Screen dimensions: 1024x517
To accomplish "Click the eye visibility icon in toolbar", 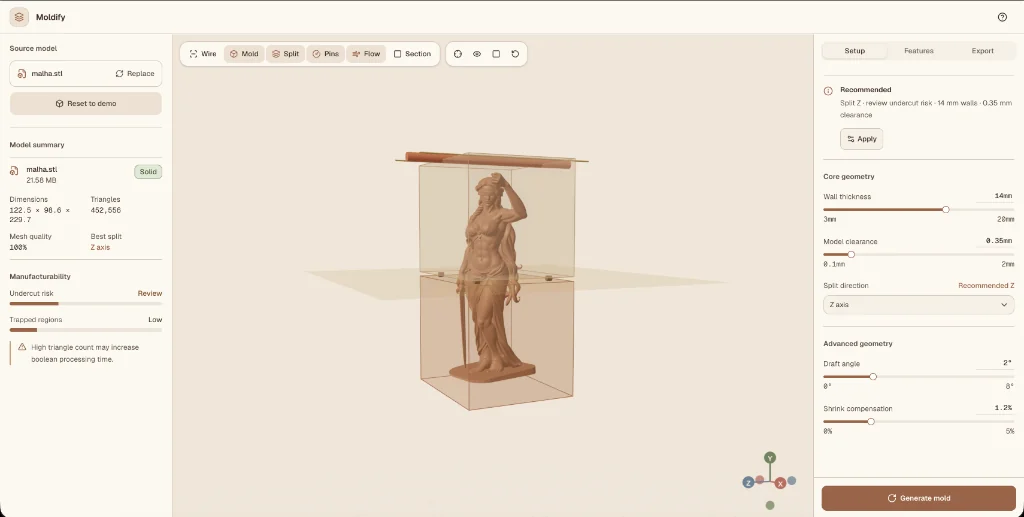I will [x=477, y=54].
